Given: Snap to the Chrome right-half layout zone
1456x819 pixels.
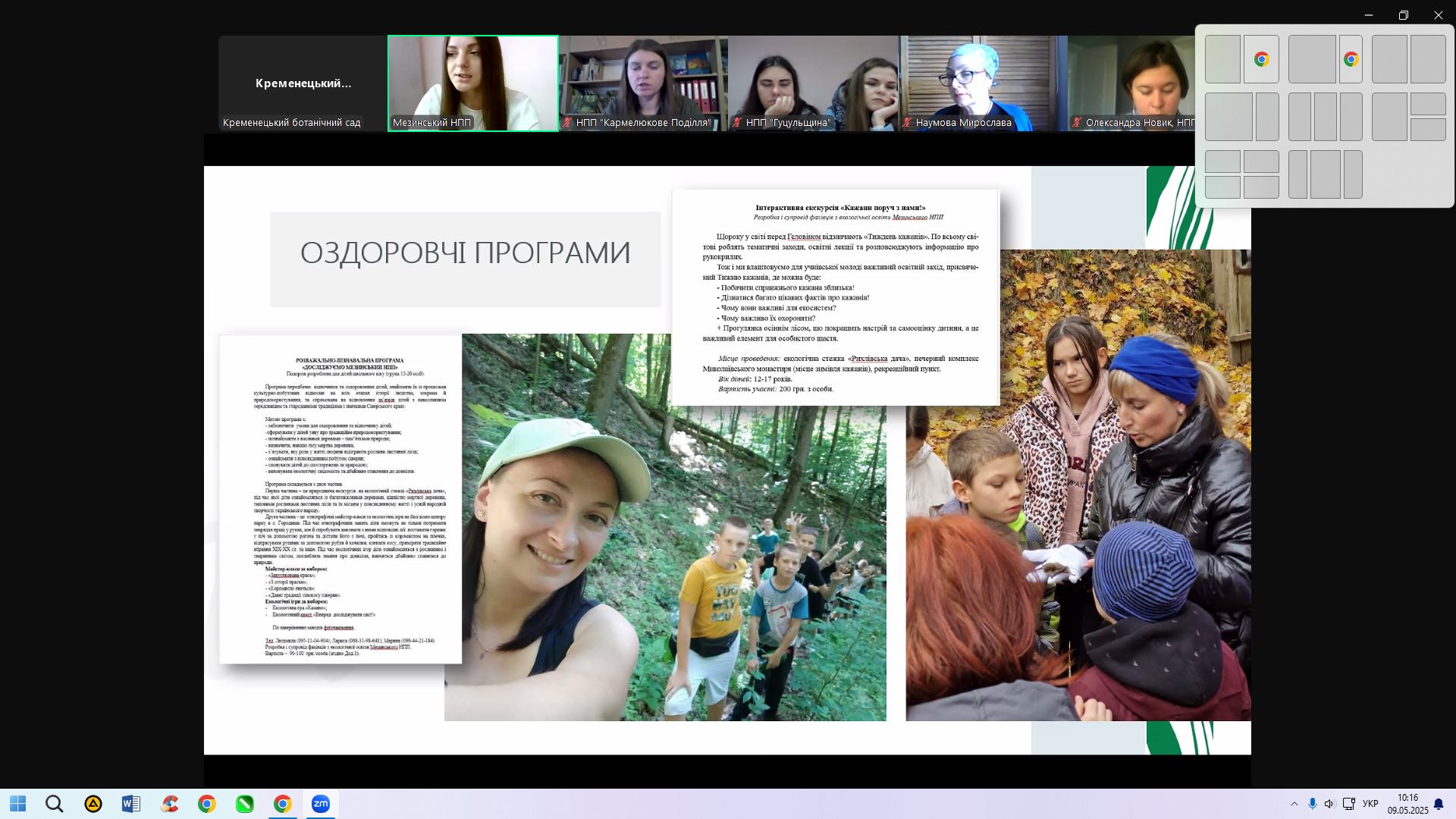Looking at the screenshot, I should (1261, 59).
